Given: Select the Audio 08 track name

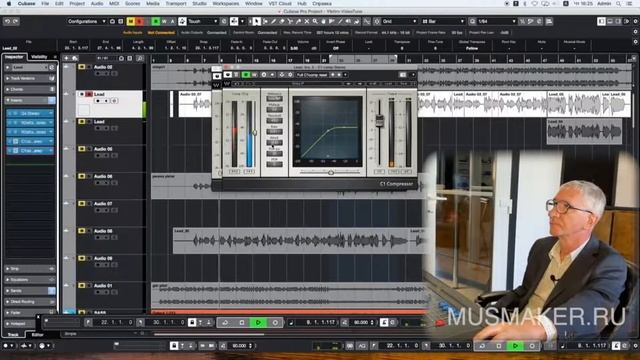Looking at the screenshot, I should tap(103, 231).
